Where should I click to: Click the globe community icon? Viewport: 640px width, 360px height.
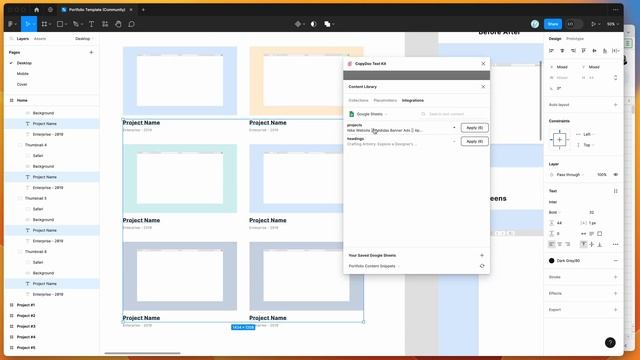click(x=50, y=10)
